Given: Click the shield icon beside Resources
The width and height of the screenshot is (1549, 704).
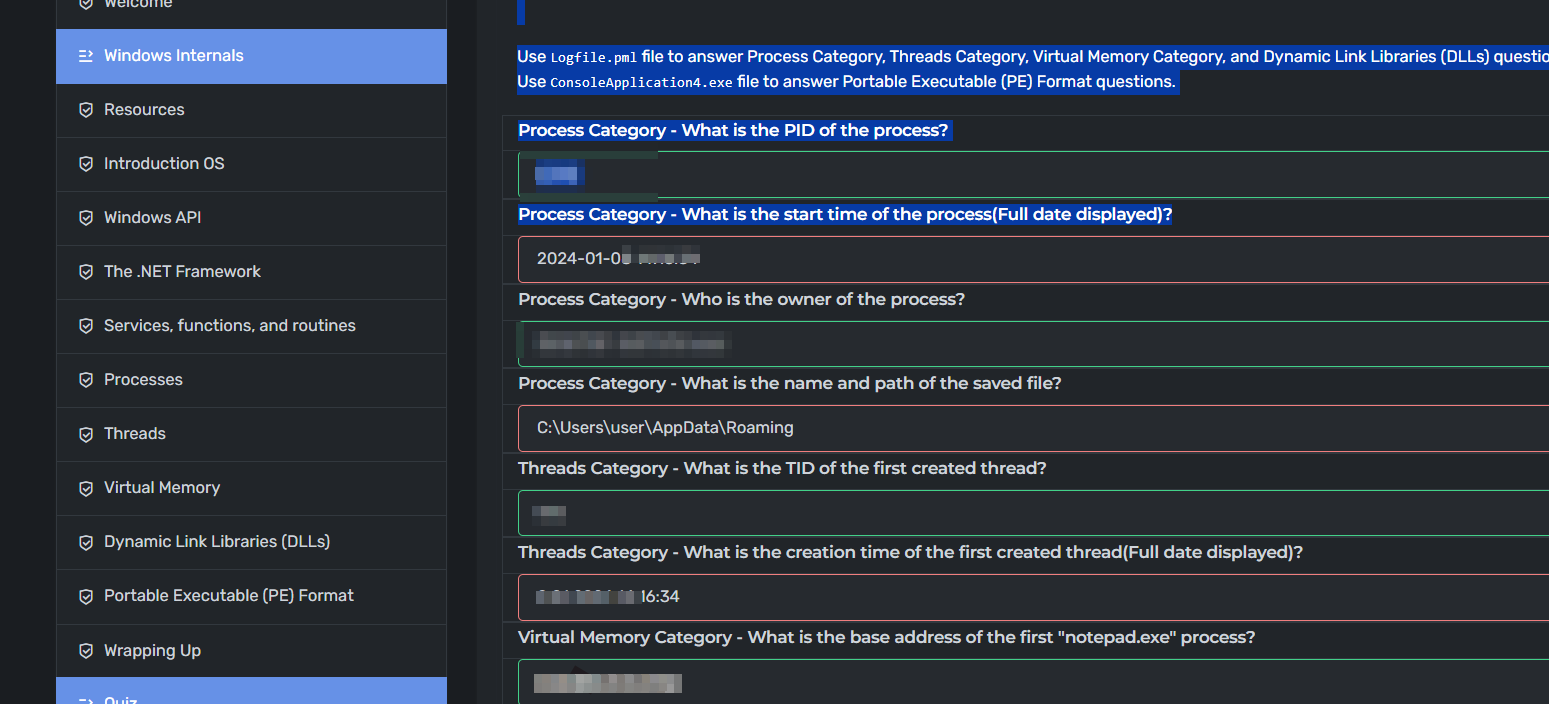Looking at the screenshot, I should click(x=86, y=110).
